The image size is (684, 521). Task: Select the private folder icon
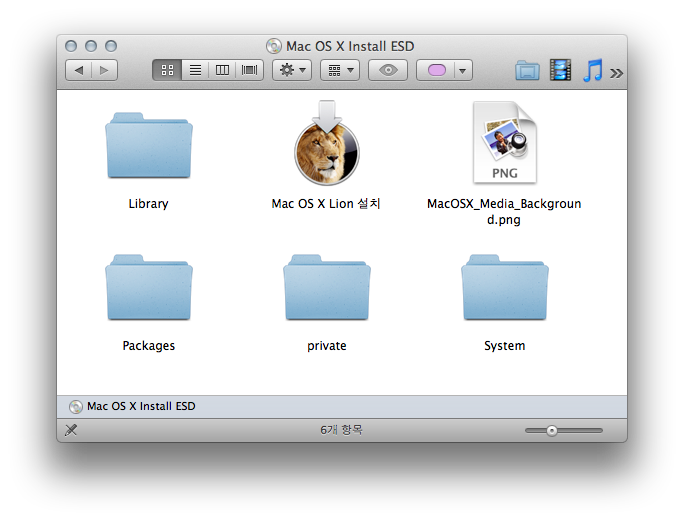point(327,288)
